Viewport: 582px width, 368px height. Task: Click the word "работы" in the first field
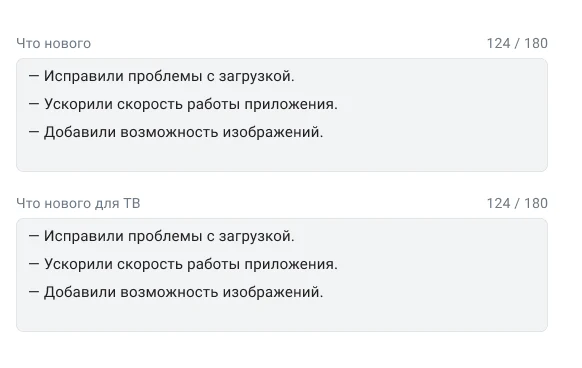[213, 104]
